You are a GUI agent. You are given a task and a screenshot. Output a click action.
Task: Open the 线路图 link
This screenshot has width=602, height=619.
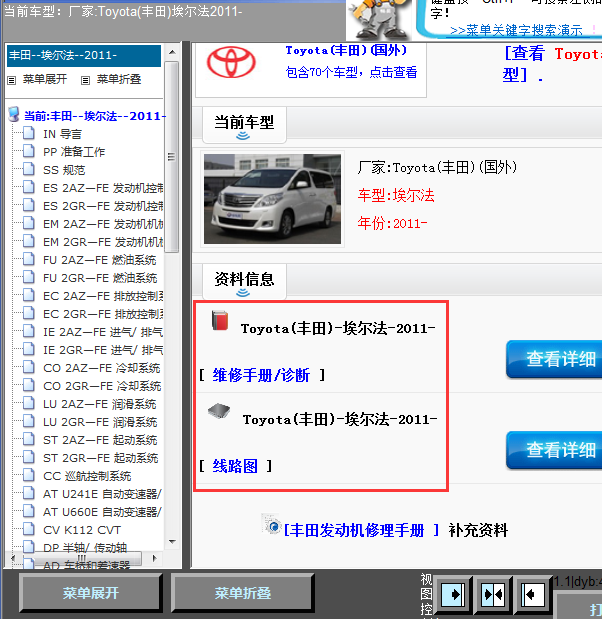click(235, 466)
